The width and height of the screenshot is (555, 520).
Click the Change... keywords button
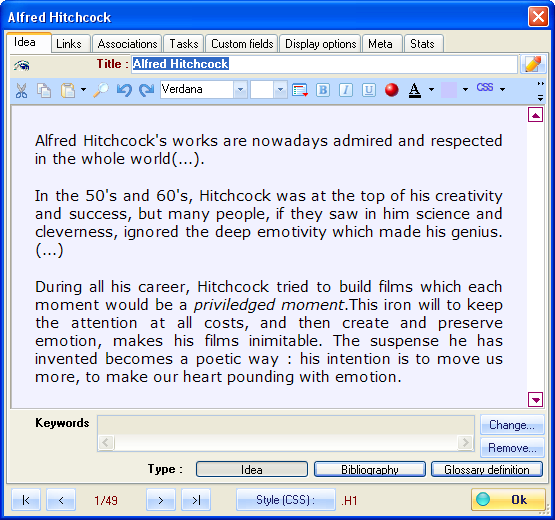[512, 425]
